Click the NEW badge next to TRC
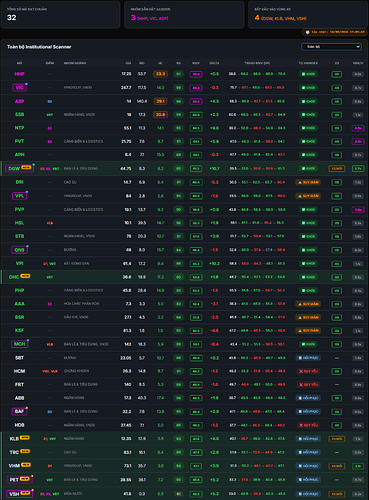The height and width of the screenshot is (500, 369). [25, 451]
